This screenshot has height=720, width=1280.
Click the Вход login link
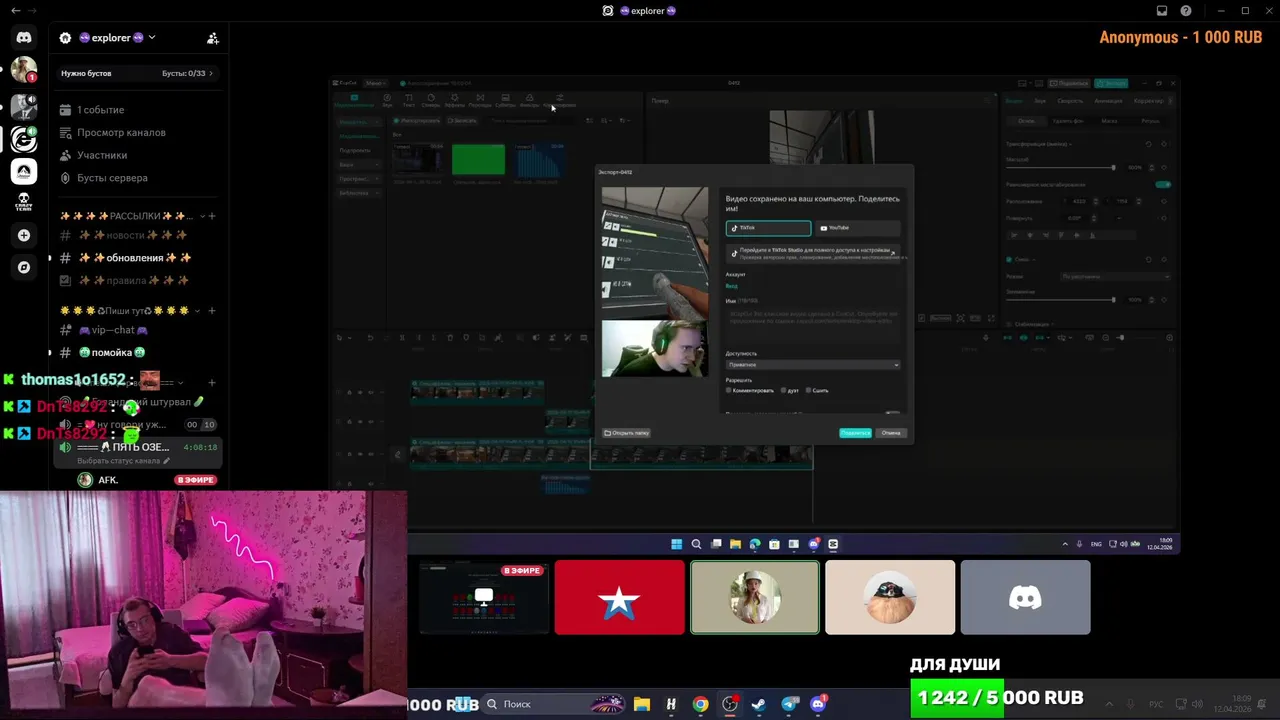pos(731,286)
